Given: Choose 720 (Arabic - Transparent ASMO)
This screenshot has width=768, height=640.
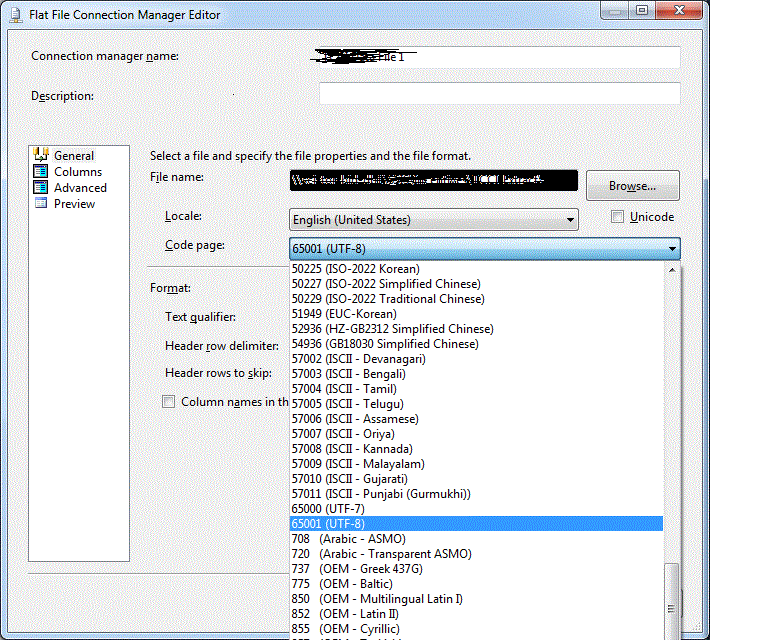Looking at the screenshot, I should tap(477, 554).
